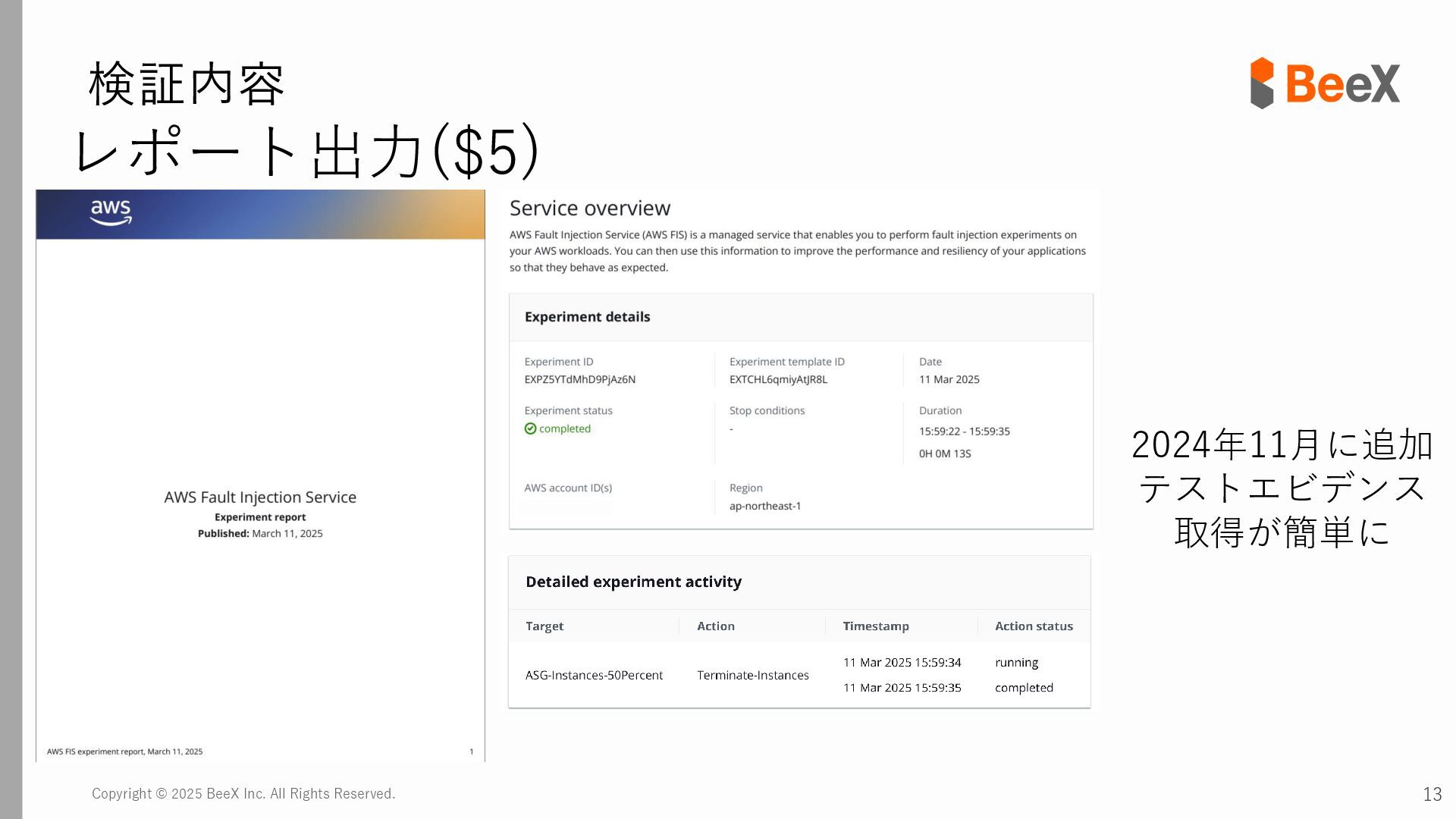Click the cover page footer report text
The width and height of the screenshot is (1456, 819).
click(x=124, y=752)
